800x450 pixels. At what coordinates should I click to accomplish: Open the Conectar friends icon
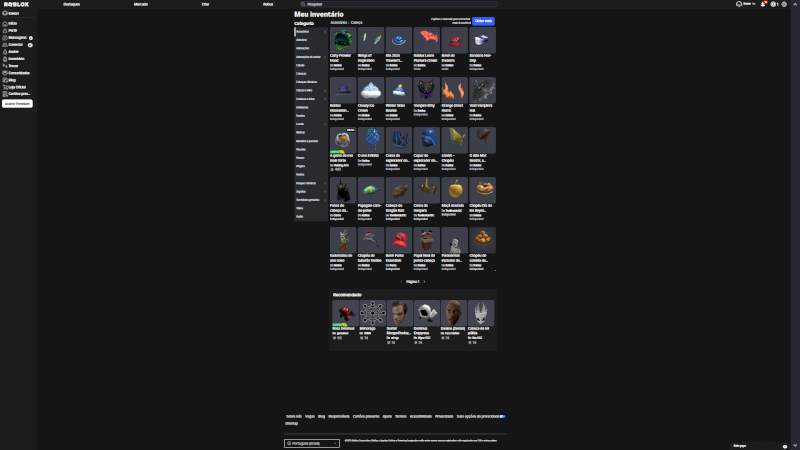pyautogui.click(x=5, y=45)
